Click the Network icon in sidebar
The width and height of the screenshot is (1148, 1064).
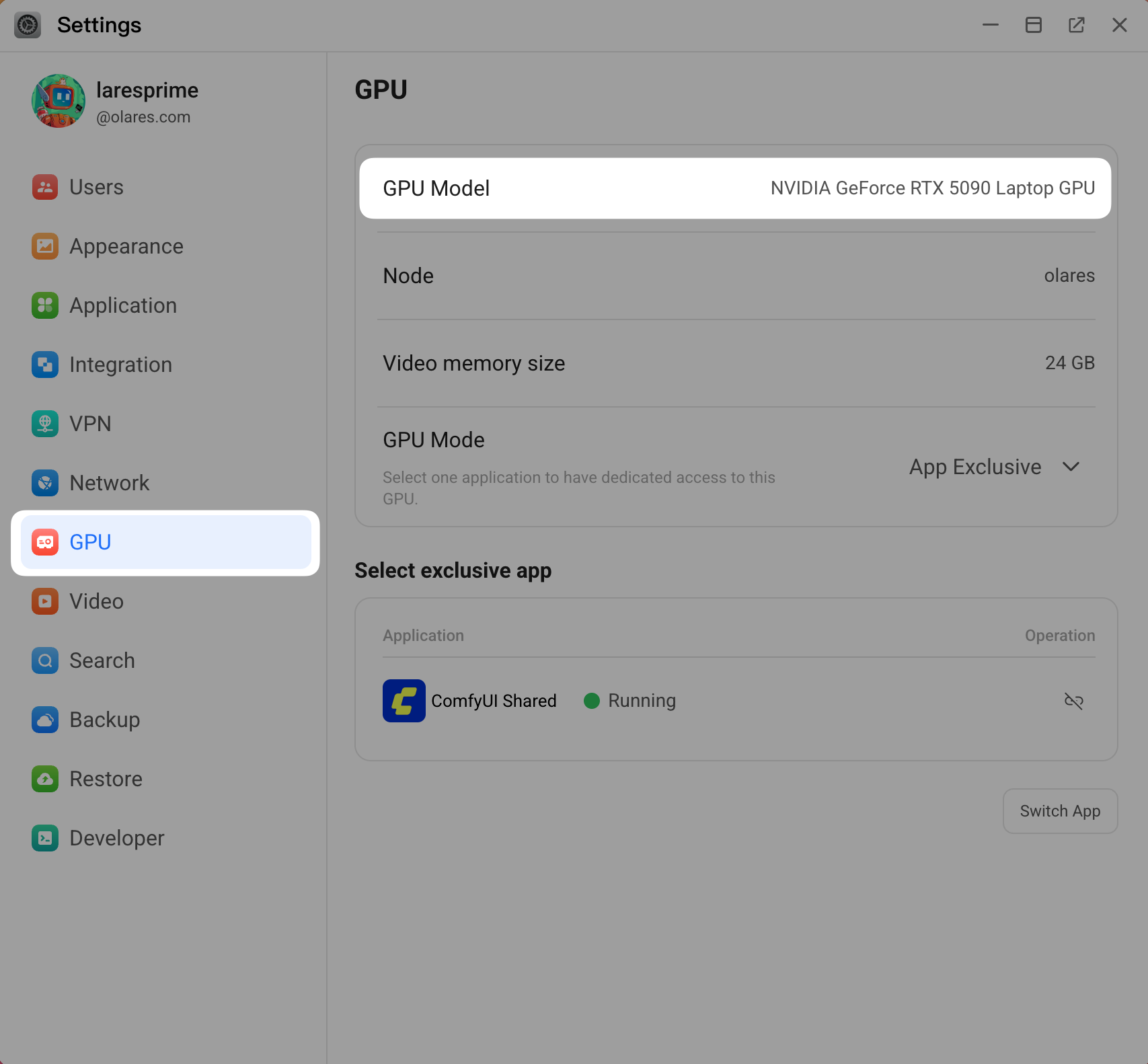(x=45, y=483)
